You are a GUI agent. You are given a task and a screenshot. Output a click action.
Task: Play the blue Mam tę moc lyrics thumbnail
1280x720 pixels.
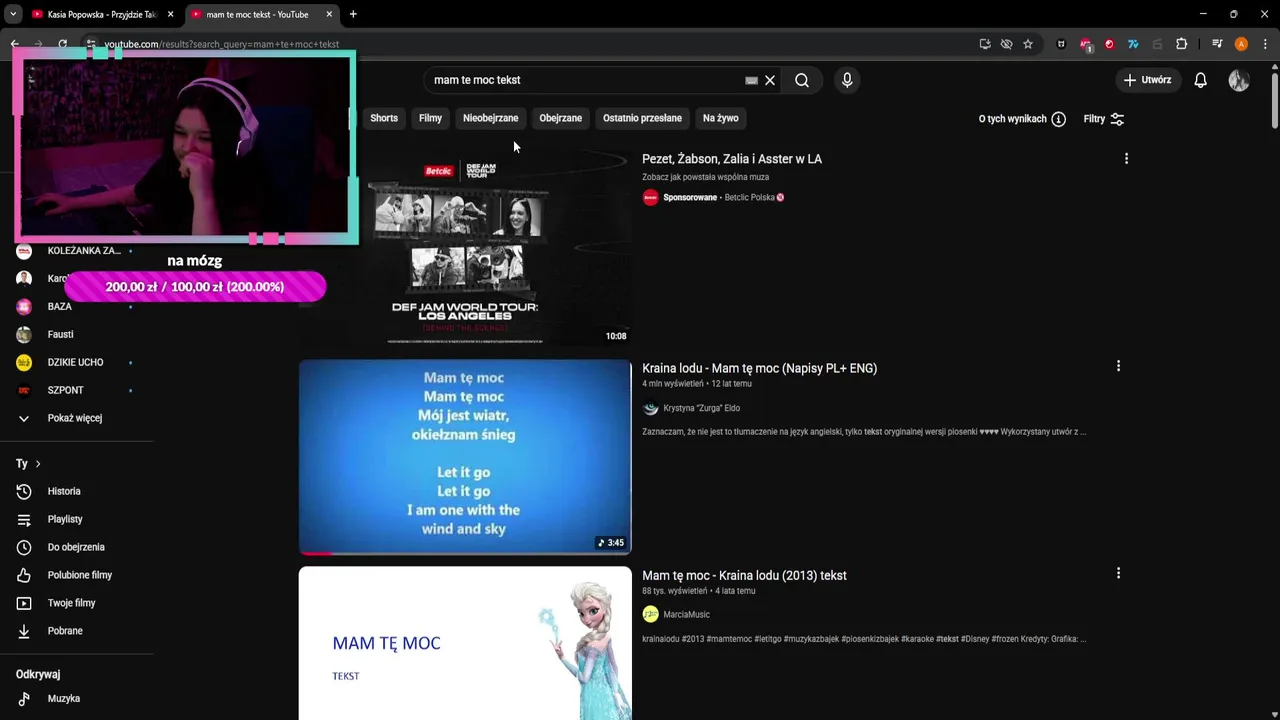(x=465, y=457)
